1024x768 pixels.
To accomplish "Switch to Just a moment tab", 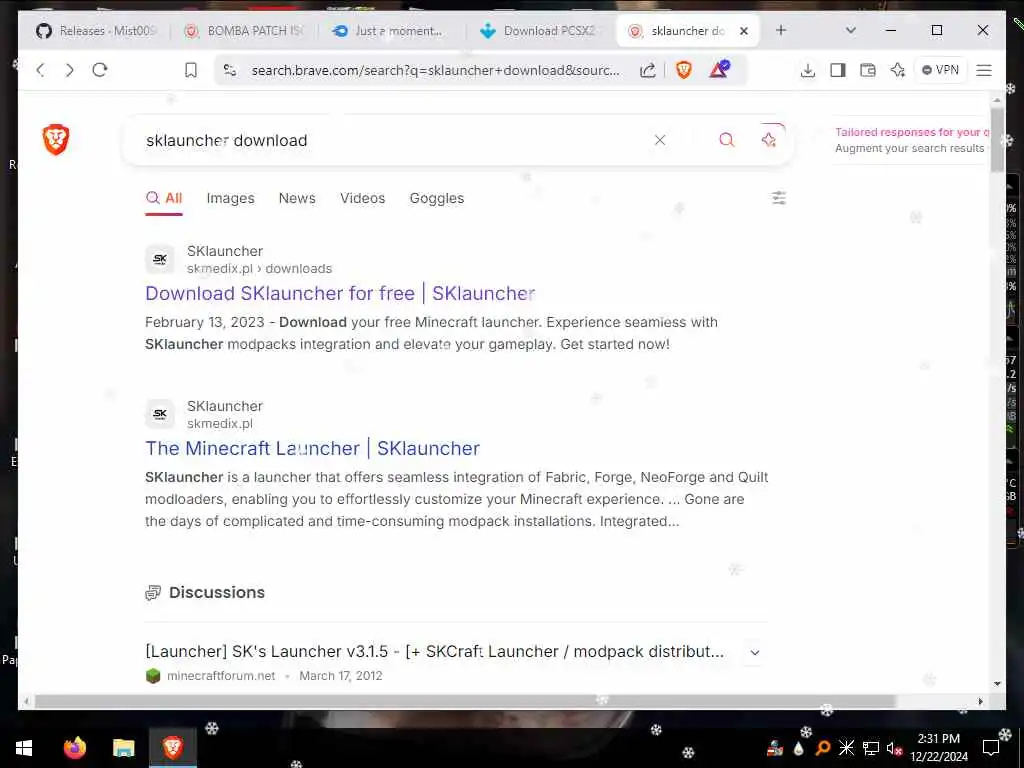I will pyautogui.click(x=392, y=31).
